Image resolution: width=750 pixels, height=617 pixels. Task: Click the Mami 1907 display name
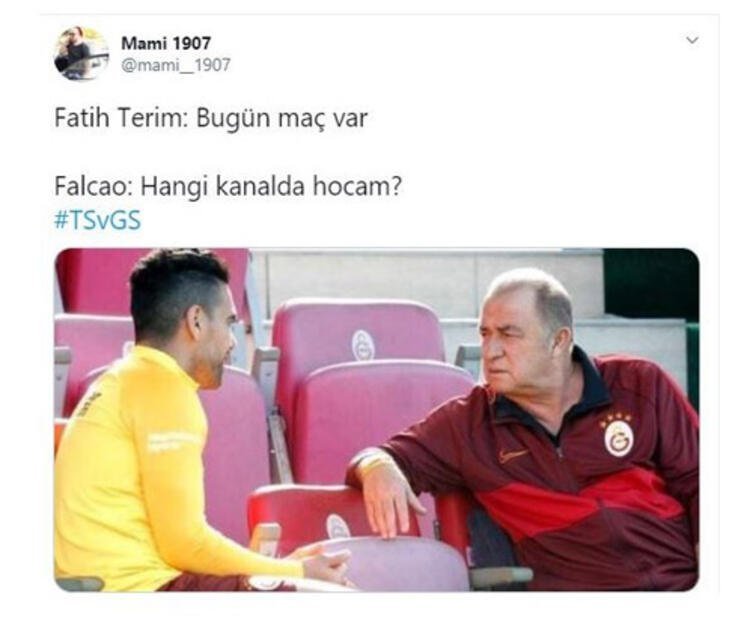pyautogui.click(x=165, y=44)
